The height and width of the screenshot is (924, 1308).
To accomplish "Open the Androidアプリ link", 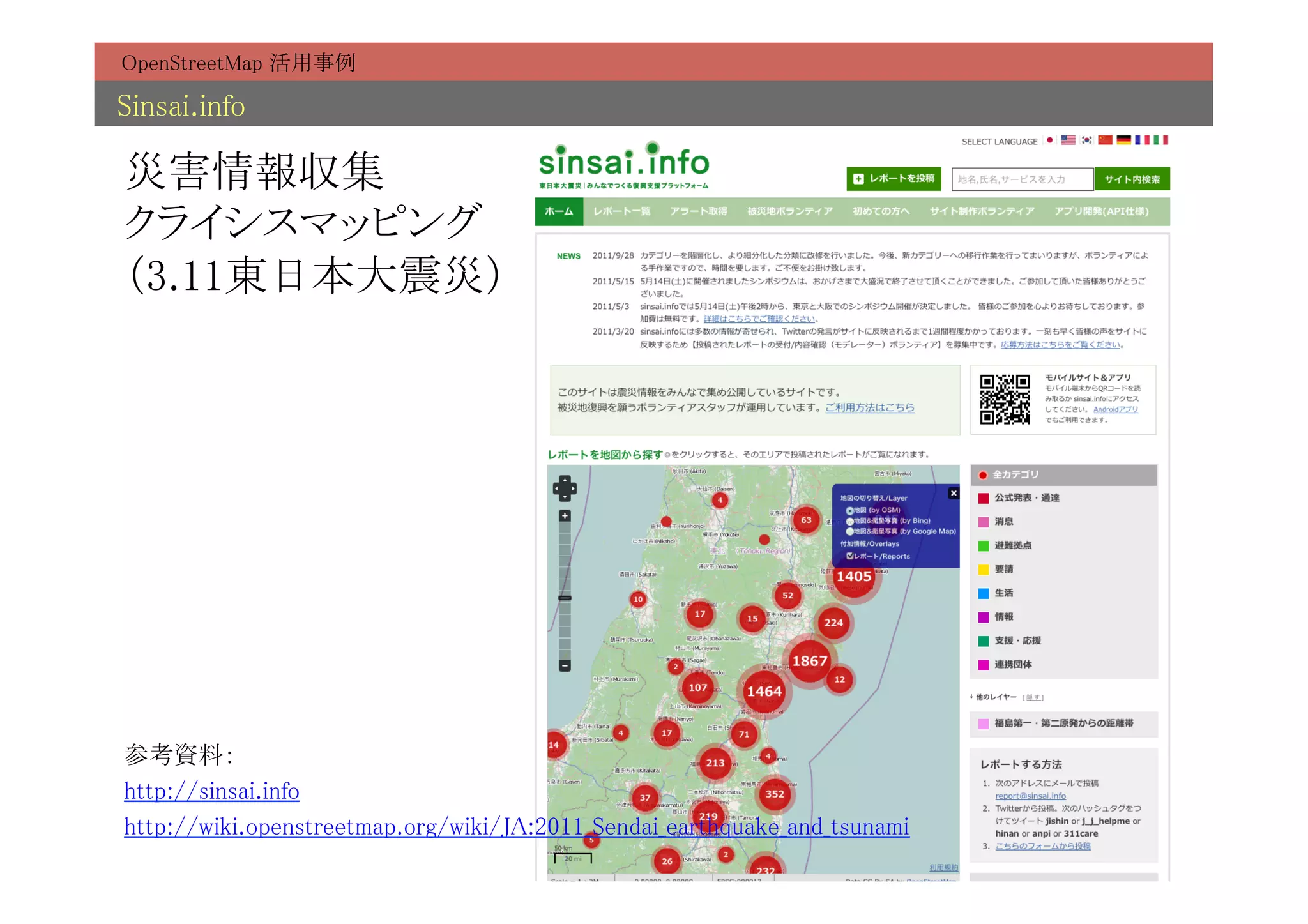I will (1115, 409).
